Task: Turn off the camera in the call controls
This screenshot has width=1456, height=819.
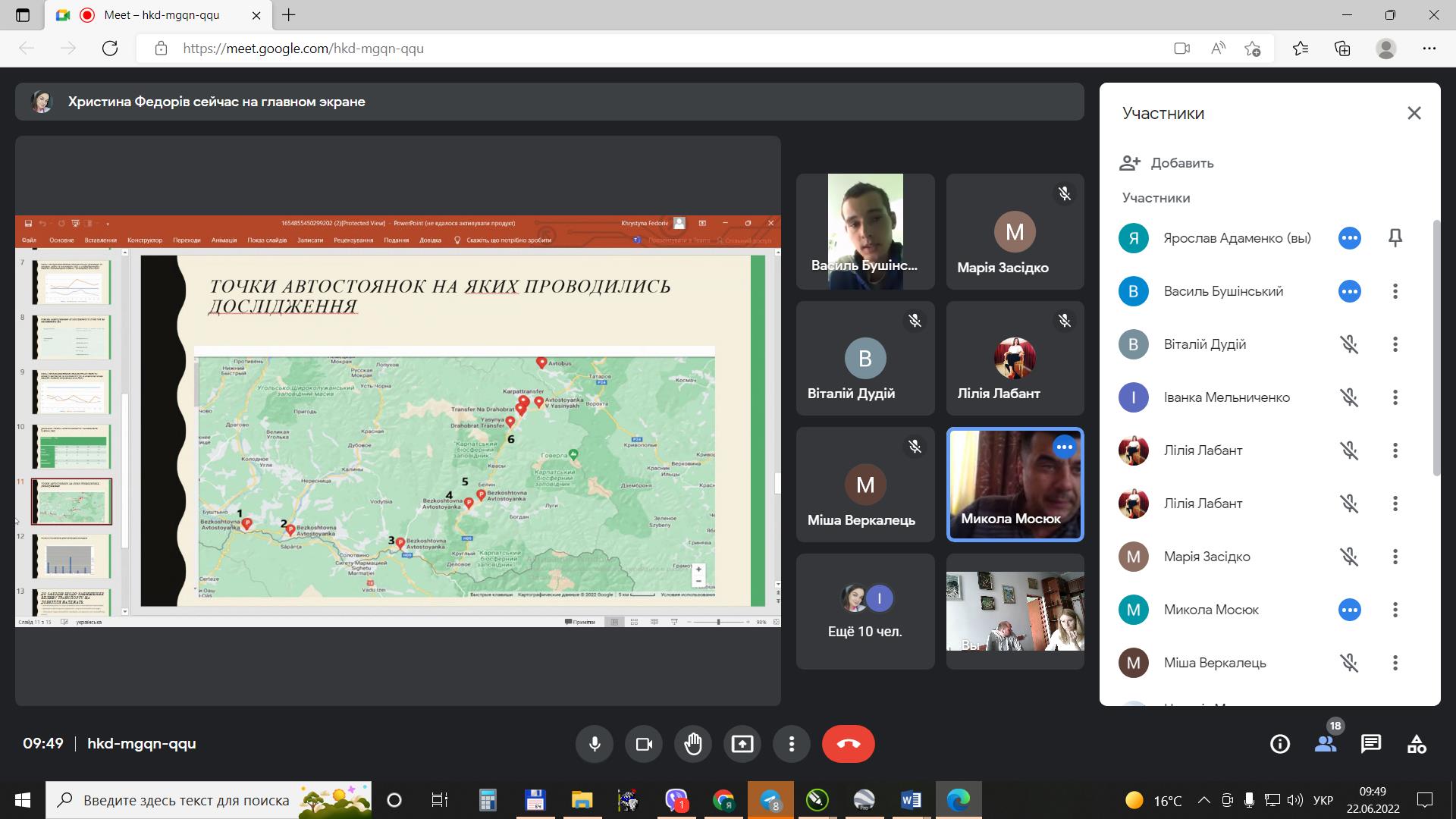Action: [644, 744]
